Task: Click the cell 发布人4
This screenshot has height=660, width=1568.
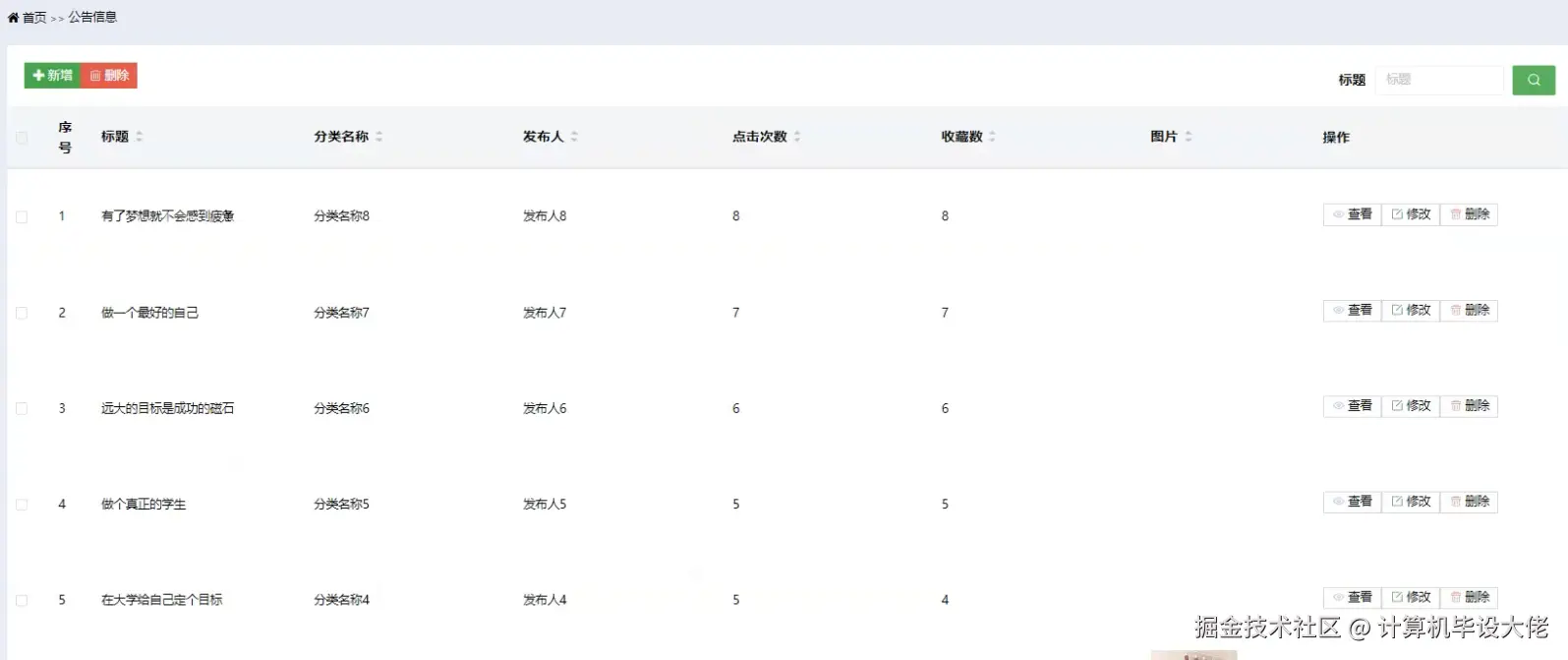Action: click(545, 600)
